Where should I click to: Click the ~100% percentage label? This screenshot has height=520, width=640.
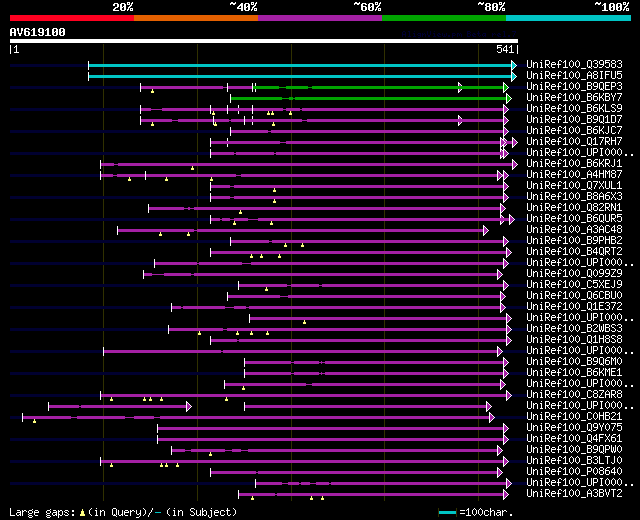tap(612, 7)
